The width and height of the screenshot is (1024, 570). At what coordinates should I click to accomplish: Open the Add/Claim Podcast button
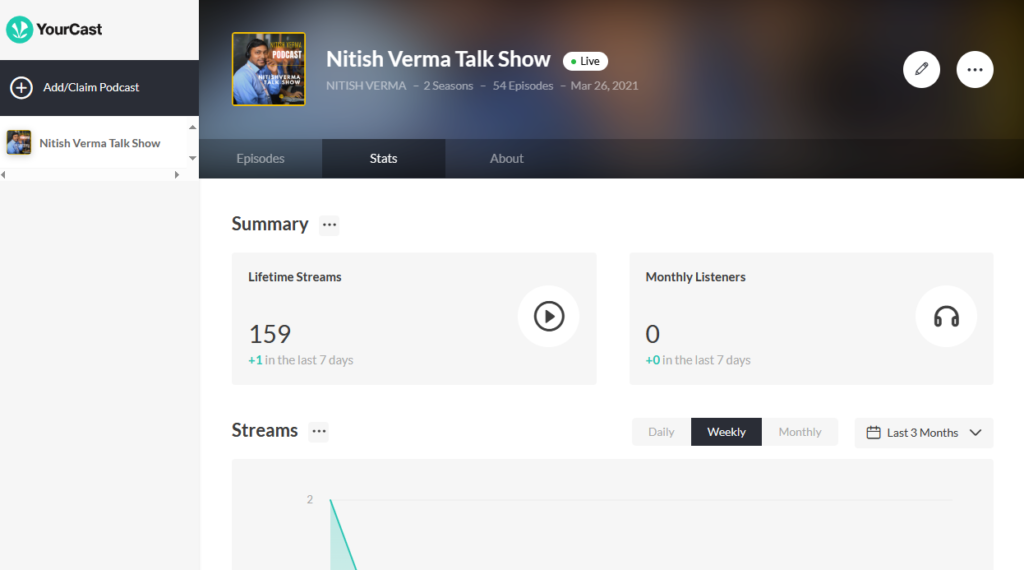point(99,87)
